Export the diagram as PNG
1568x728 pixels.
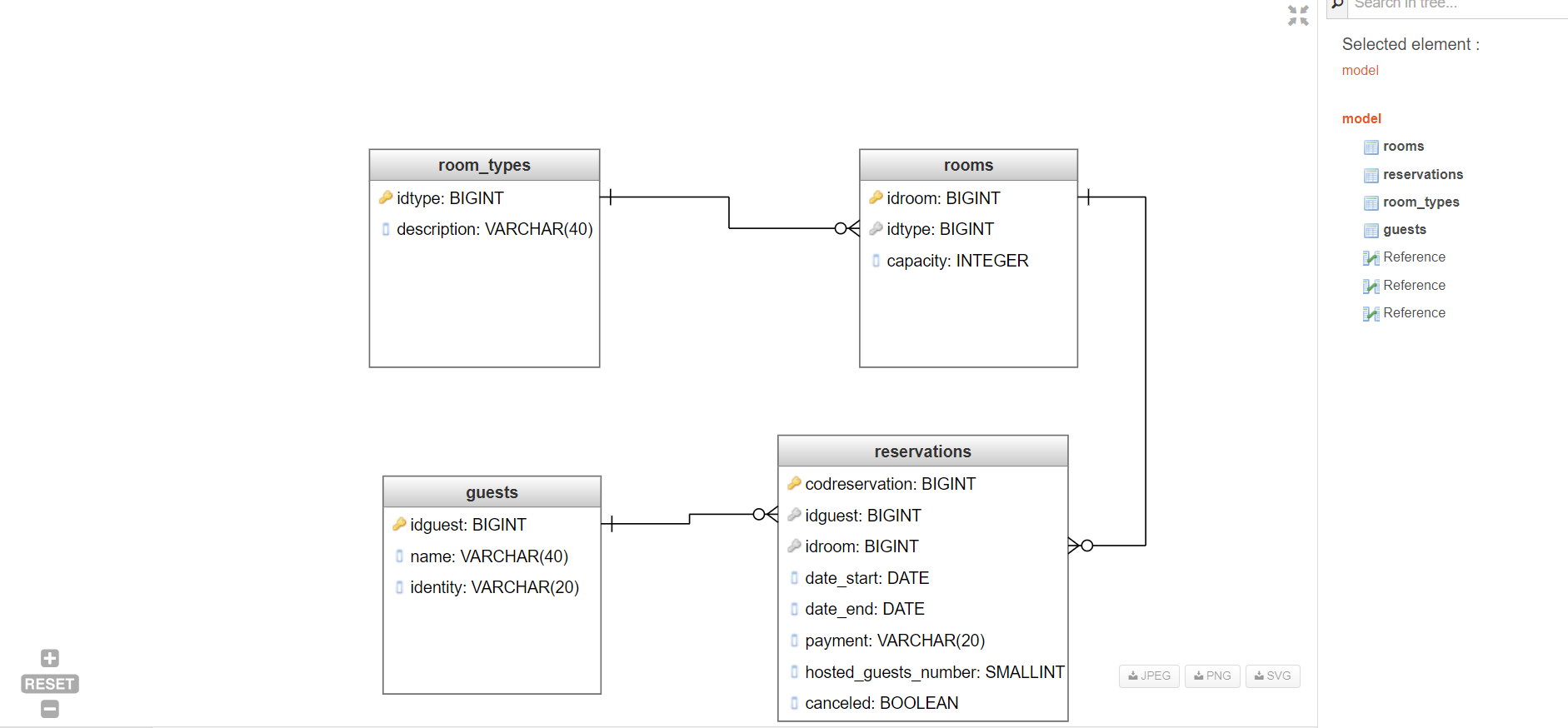click(1212, 676)
